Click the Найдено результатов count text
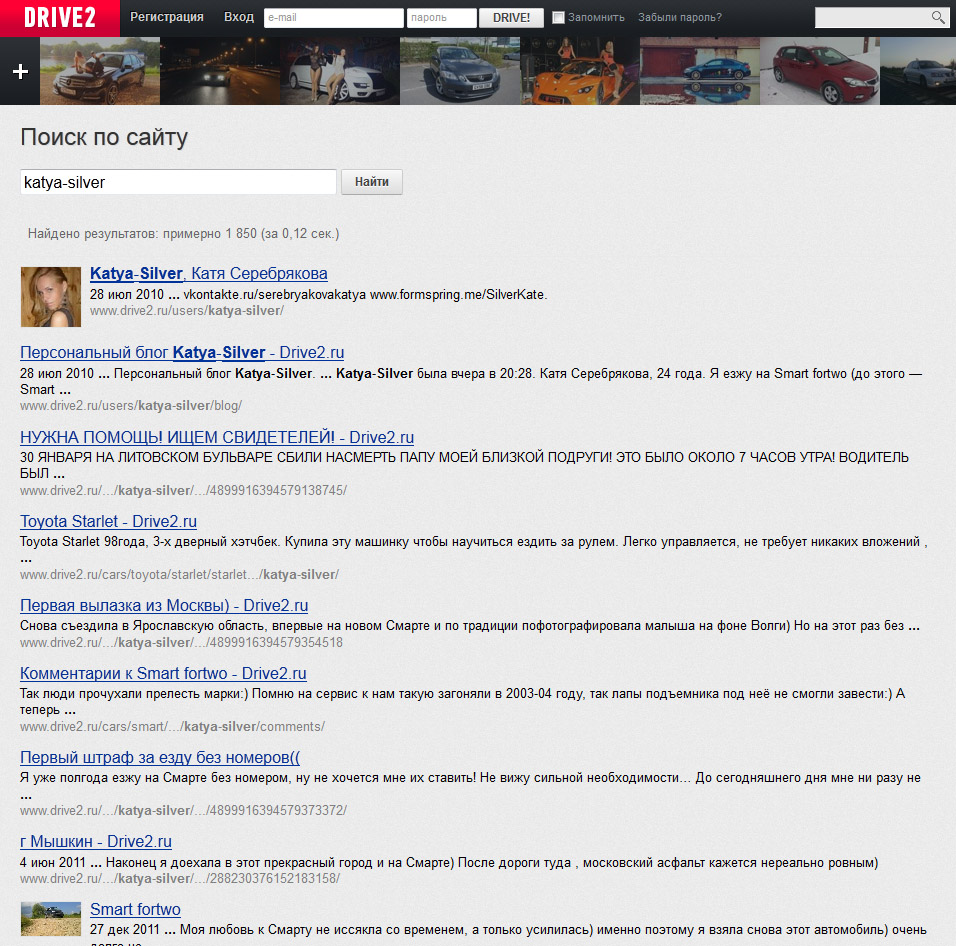 [x=184, y=233]
